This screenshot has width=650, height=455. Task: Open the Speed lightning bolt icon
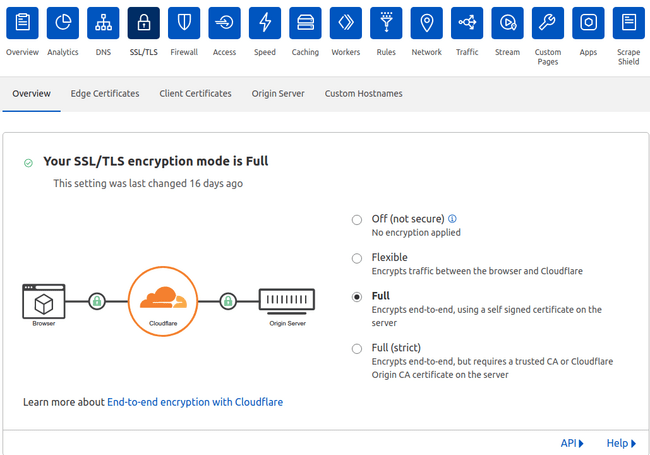tap(265, 23)
